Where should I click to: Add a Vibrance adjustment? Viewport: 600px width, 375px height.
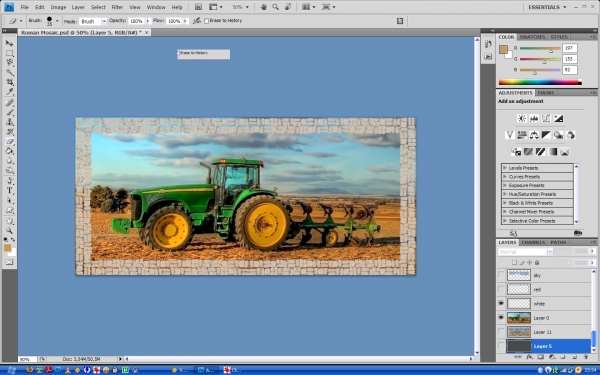tap(509, 135)
